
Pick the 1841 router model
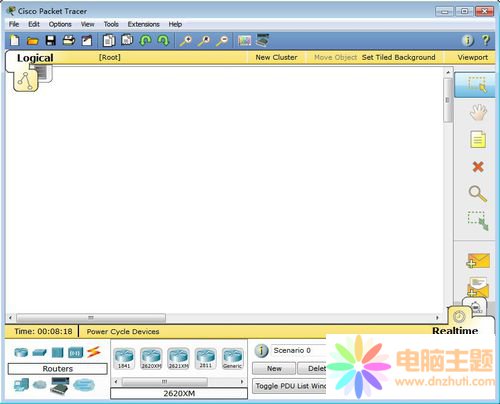(124, 358)
